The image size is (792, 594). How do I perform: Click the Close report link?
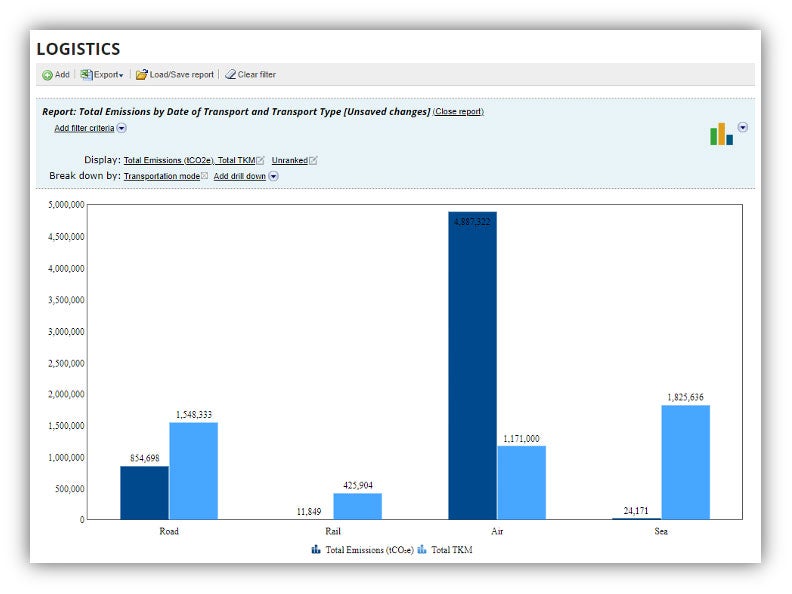[458, 112]
